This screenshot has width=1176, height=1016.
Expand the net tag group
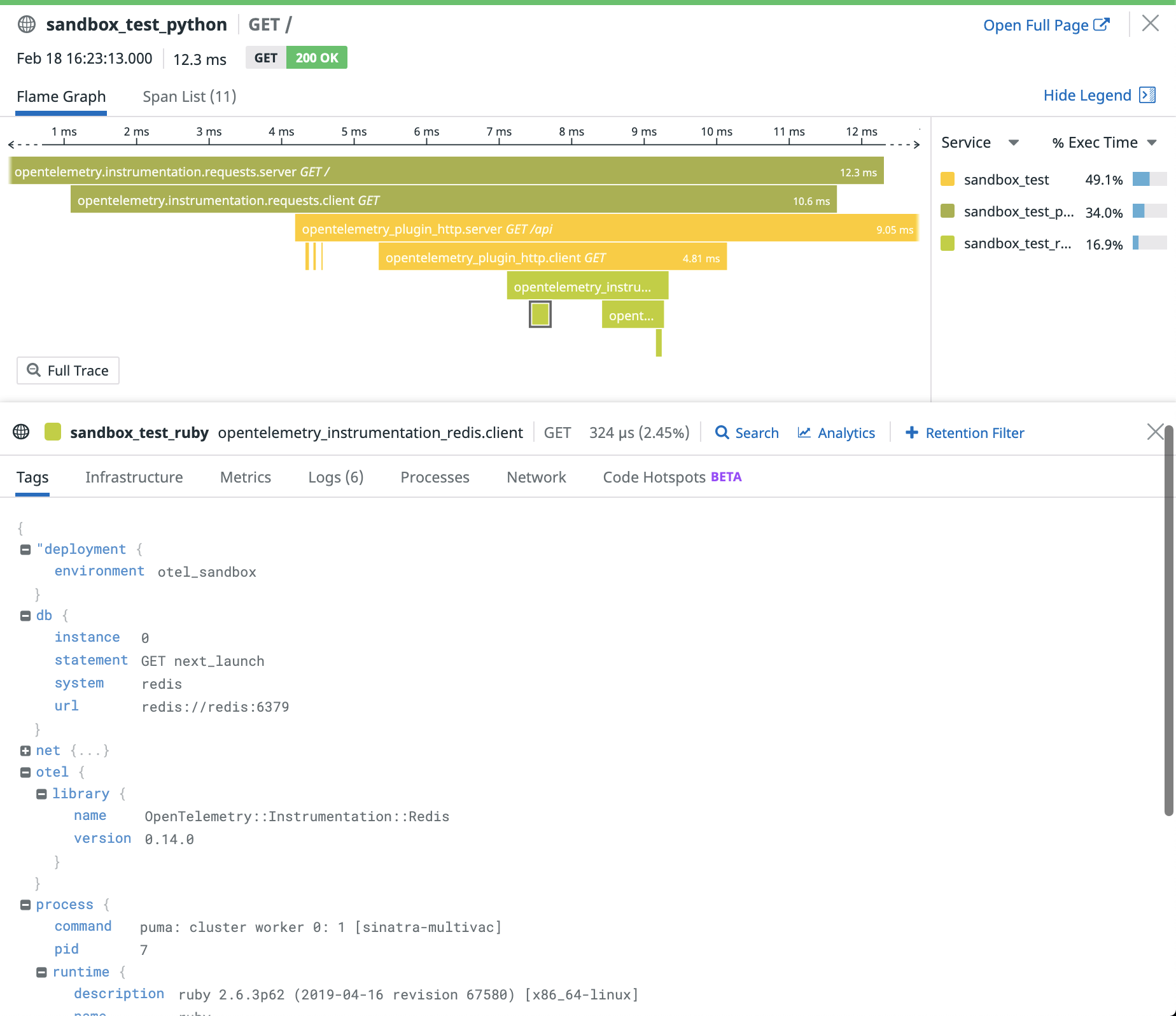click(x=25, y=751)
